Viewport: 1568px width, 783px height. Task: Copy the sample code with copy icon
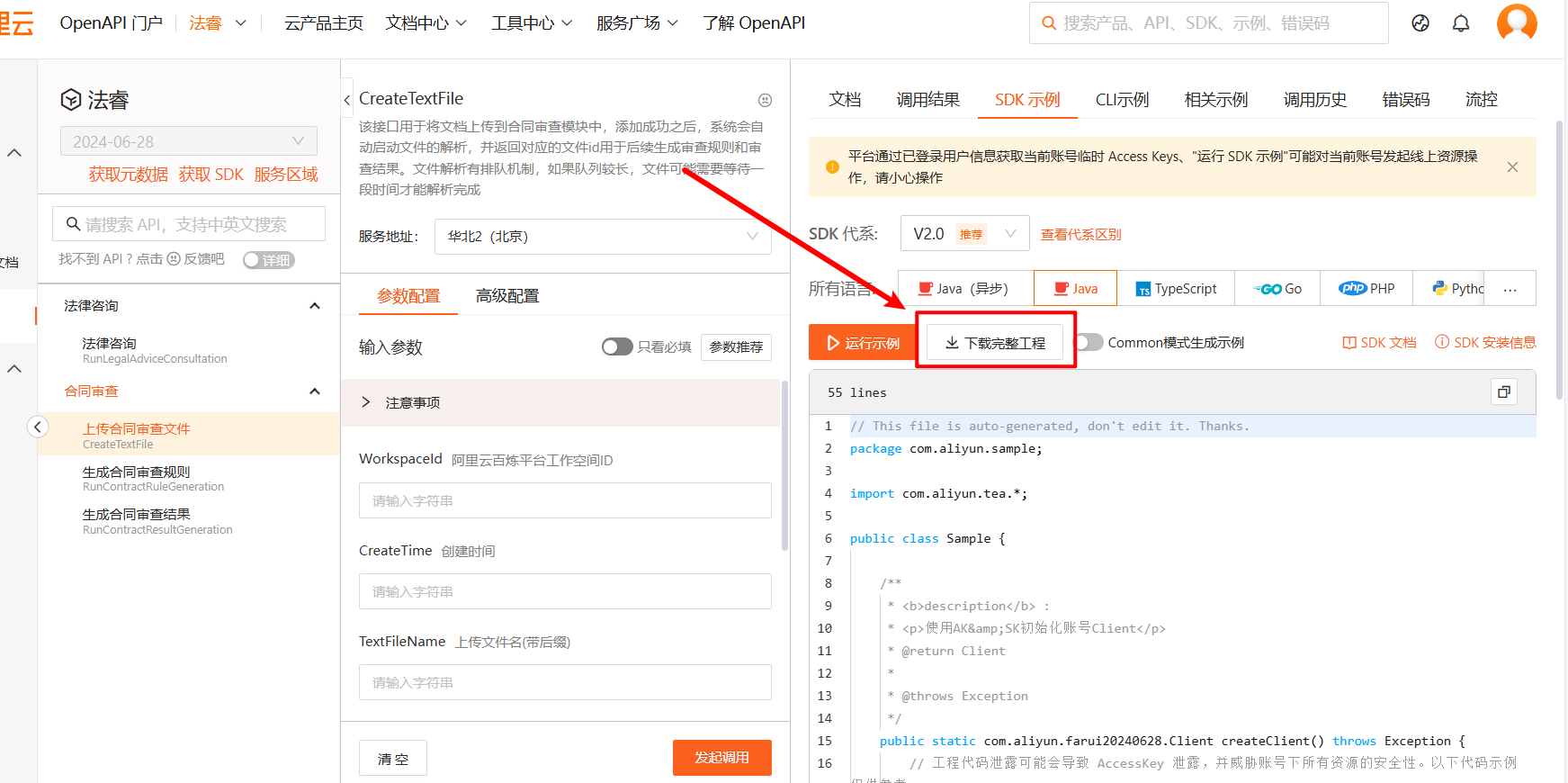(1504, 391)
